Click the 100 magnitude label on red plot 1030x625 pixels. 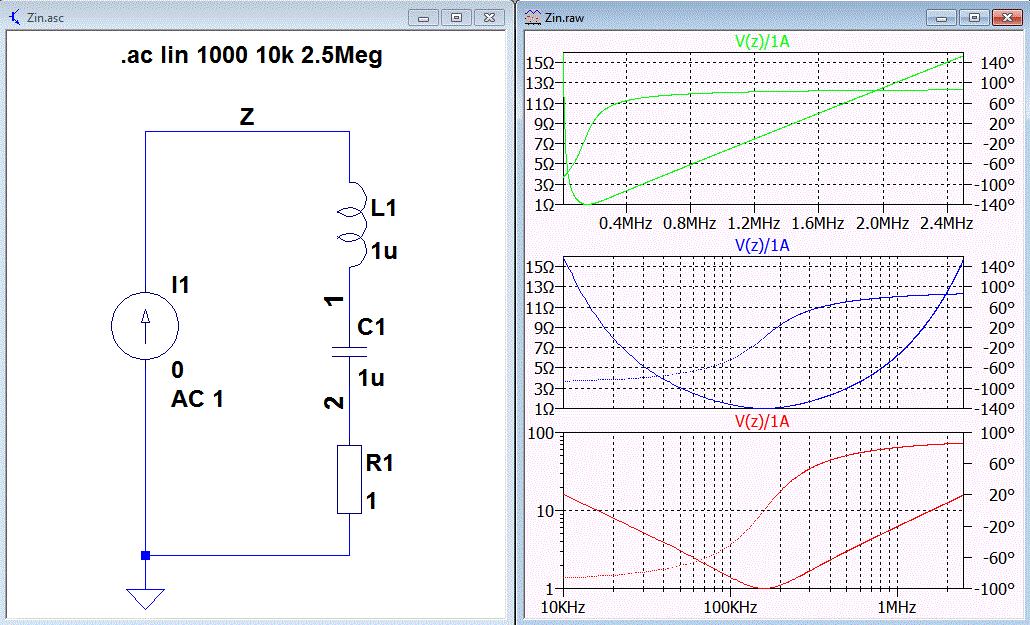[x=541, y=433]
